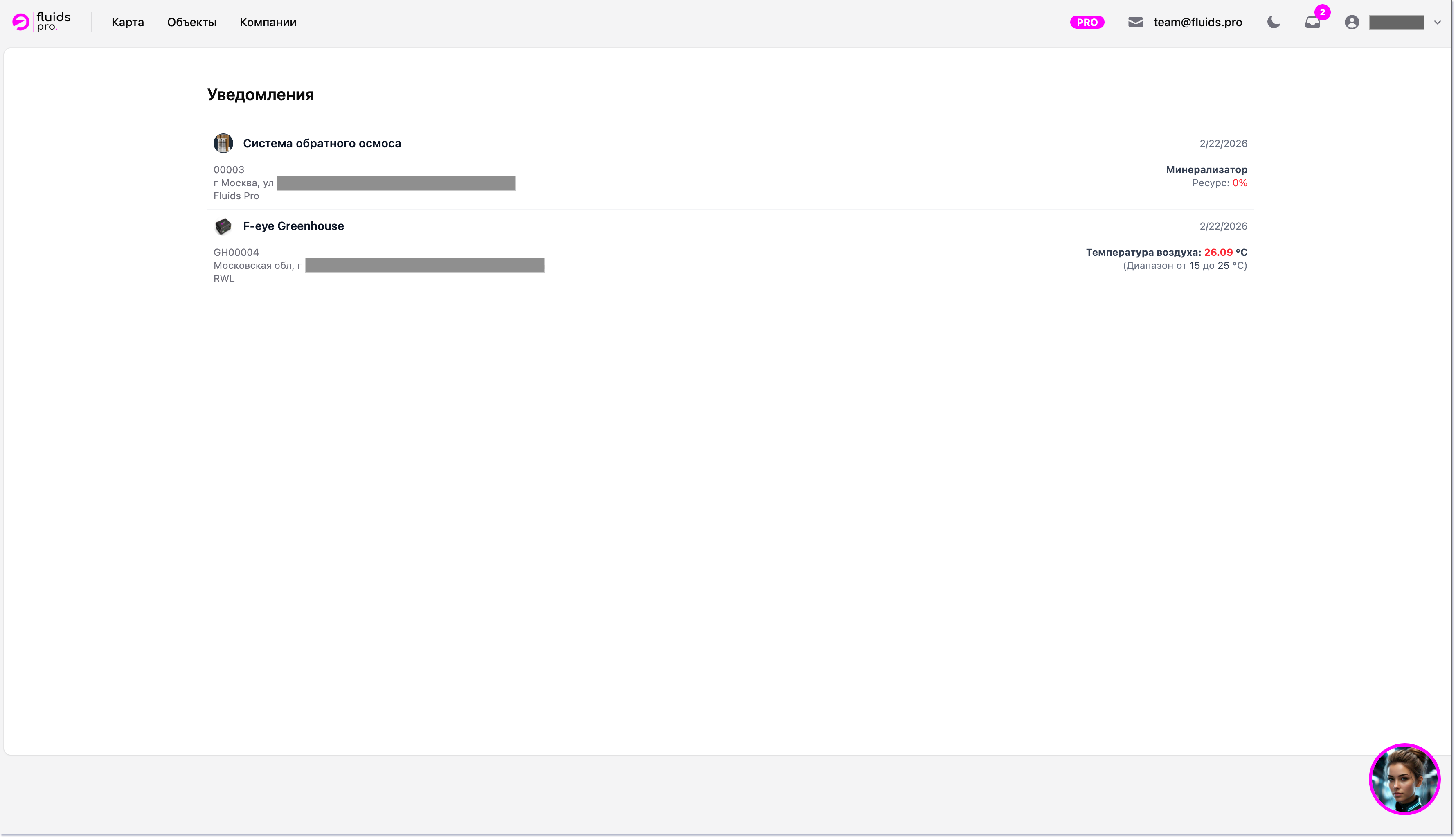1456x839 pixels.
Task: Click the GH00004 device identifier
Action: (236, 253)
